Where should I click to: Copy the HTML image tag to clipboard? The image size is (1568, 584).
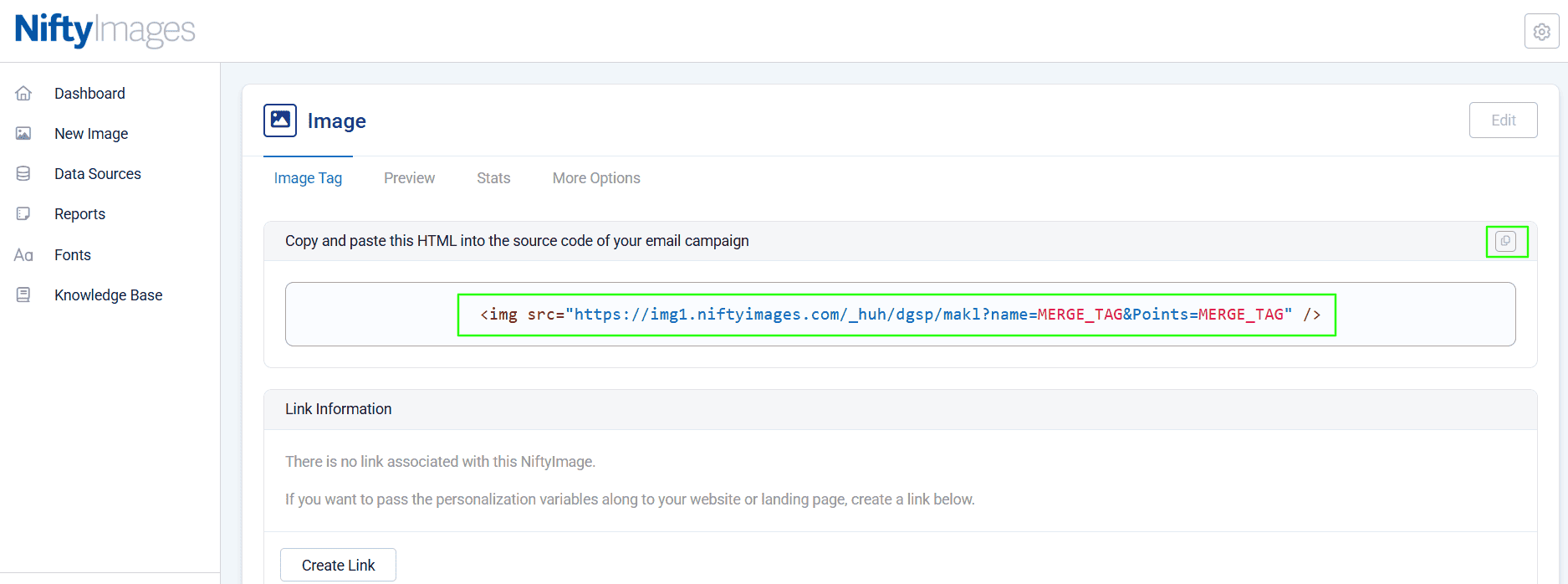(1505, 241)
